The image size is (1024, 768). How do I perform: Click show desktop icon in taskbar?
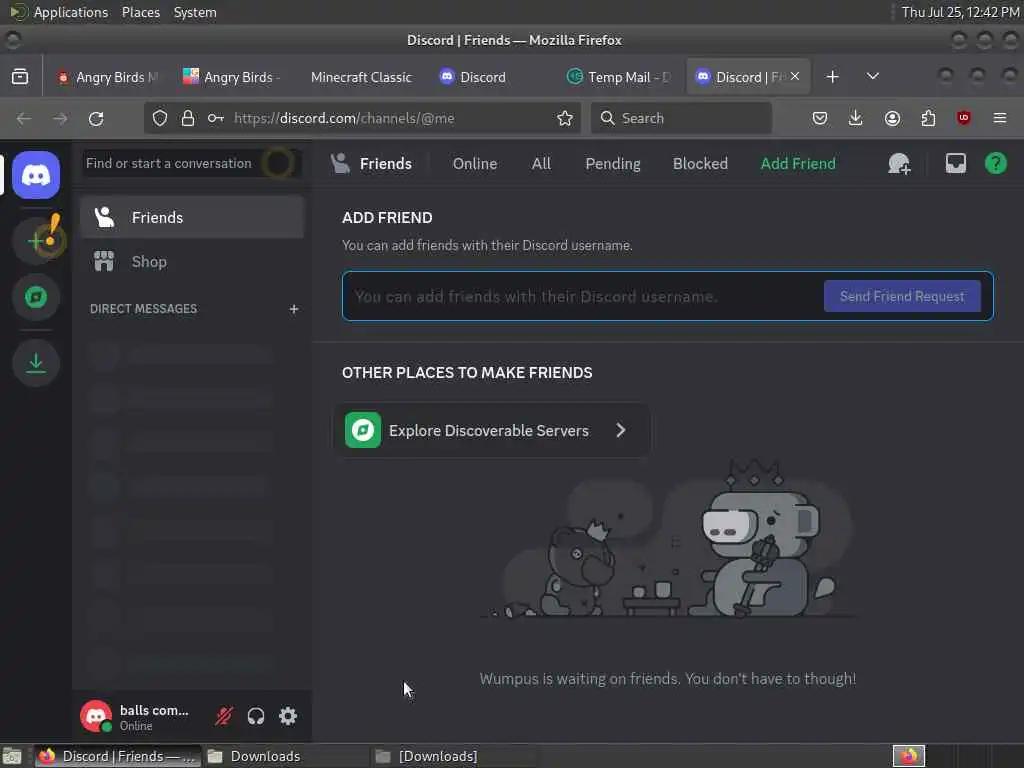tap(12, 756)
